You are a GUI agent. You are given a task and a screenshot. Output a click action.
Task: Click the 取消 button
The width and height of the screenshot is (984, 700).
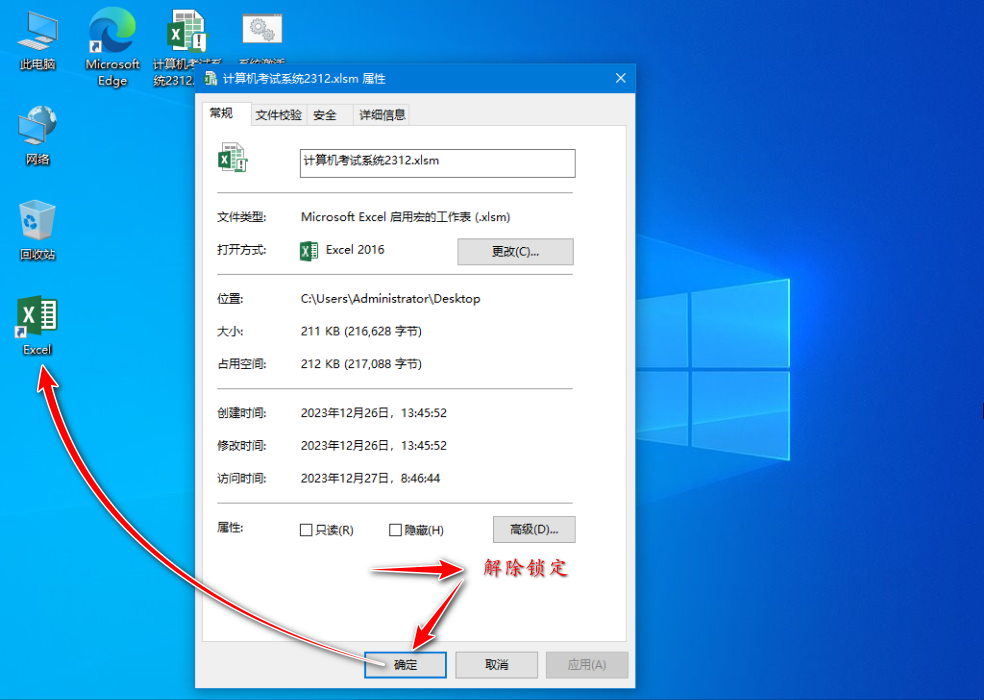click(x=496, y=665)
